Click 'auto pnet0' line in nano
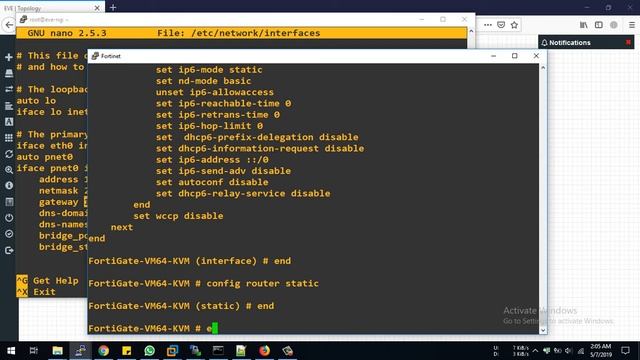The image size is (640, 360). (44, 157)
